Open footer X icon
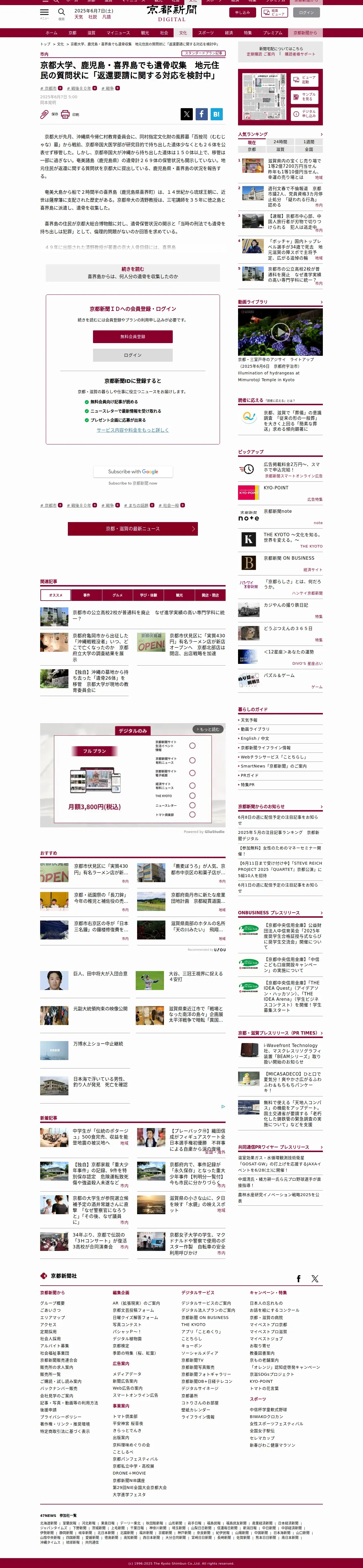Viewport: 363px width, 1568px height. tap(315, 1279)
